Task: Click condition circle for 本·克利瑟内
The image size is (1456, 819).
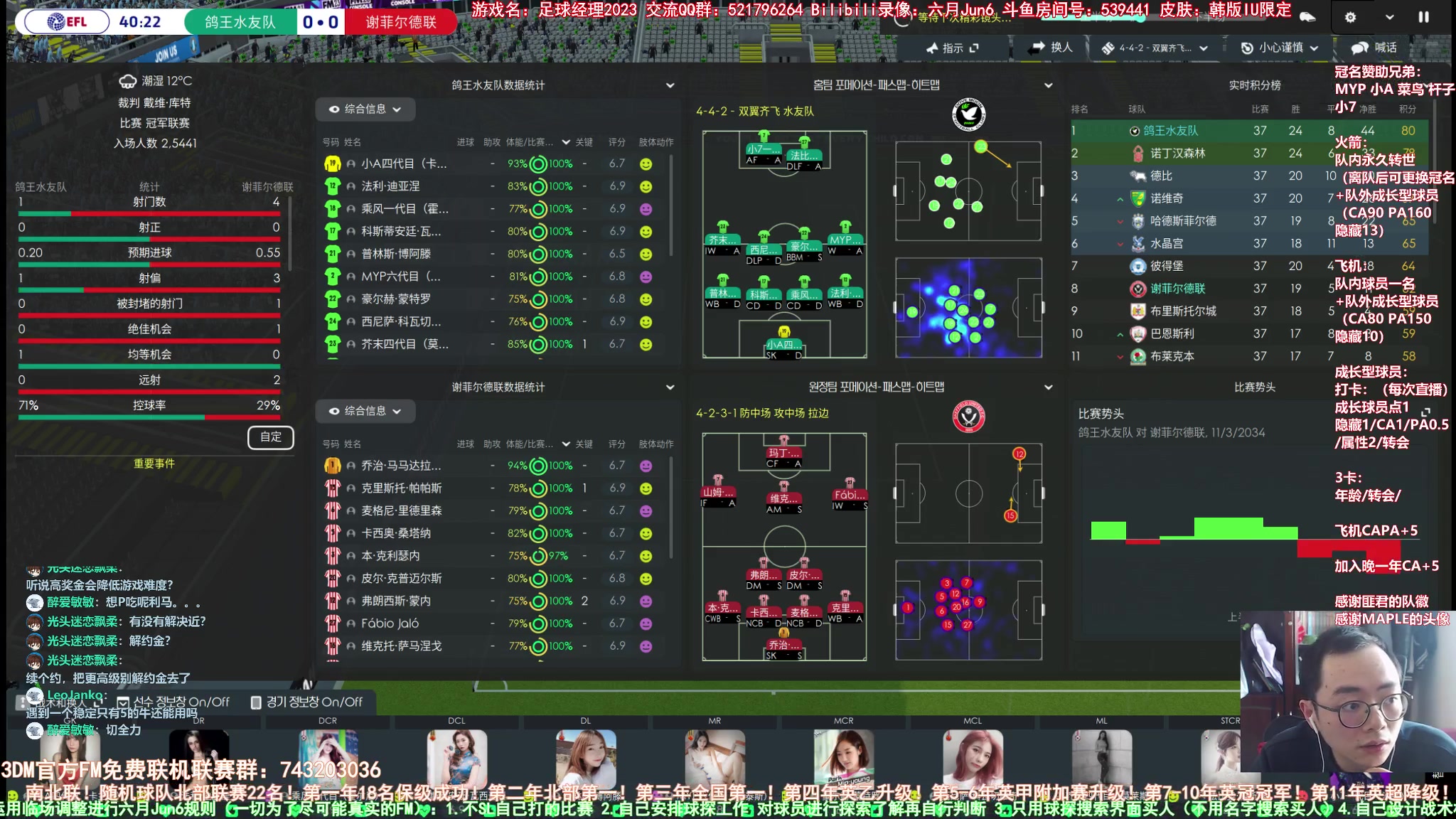Action: click(538, 556)
